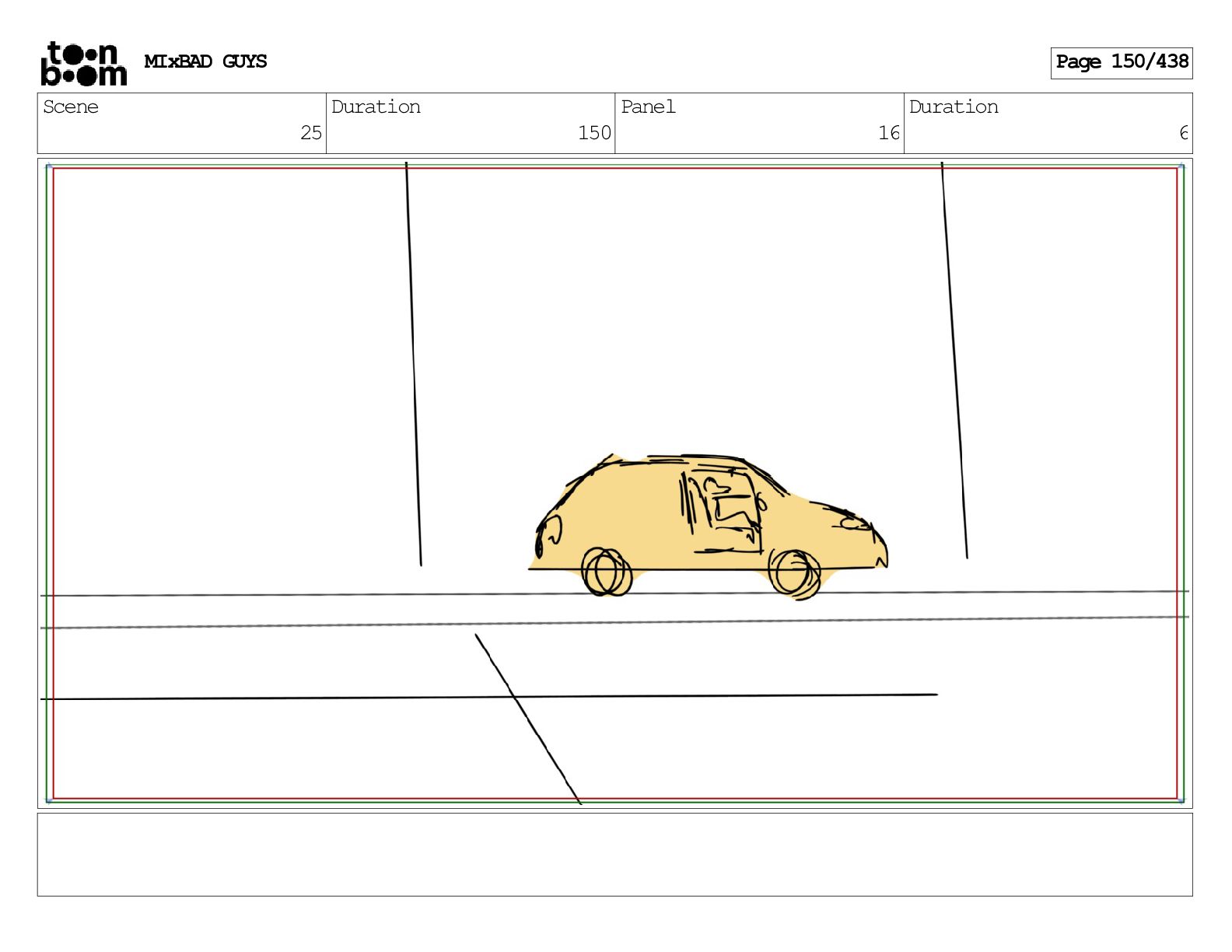Select scene number value 25
Viewport: 1232px width, 952px height.
point(311,133)
